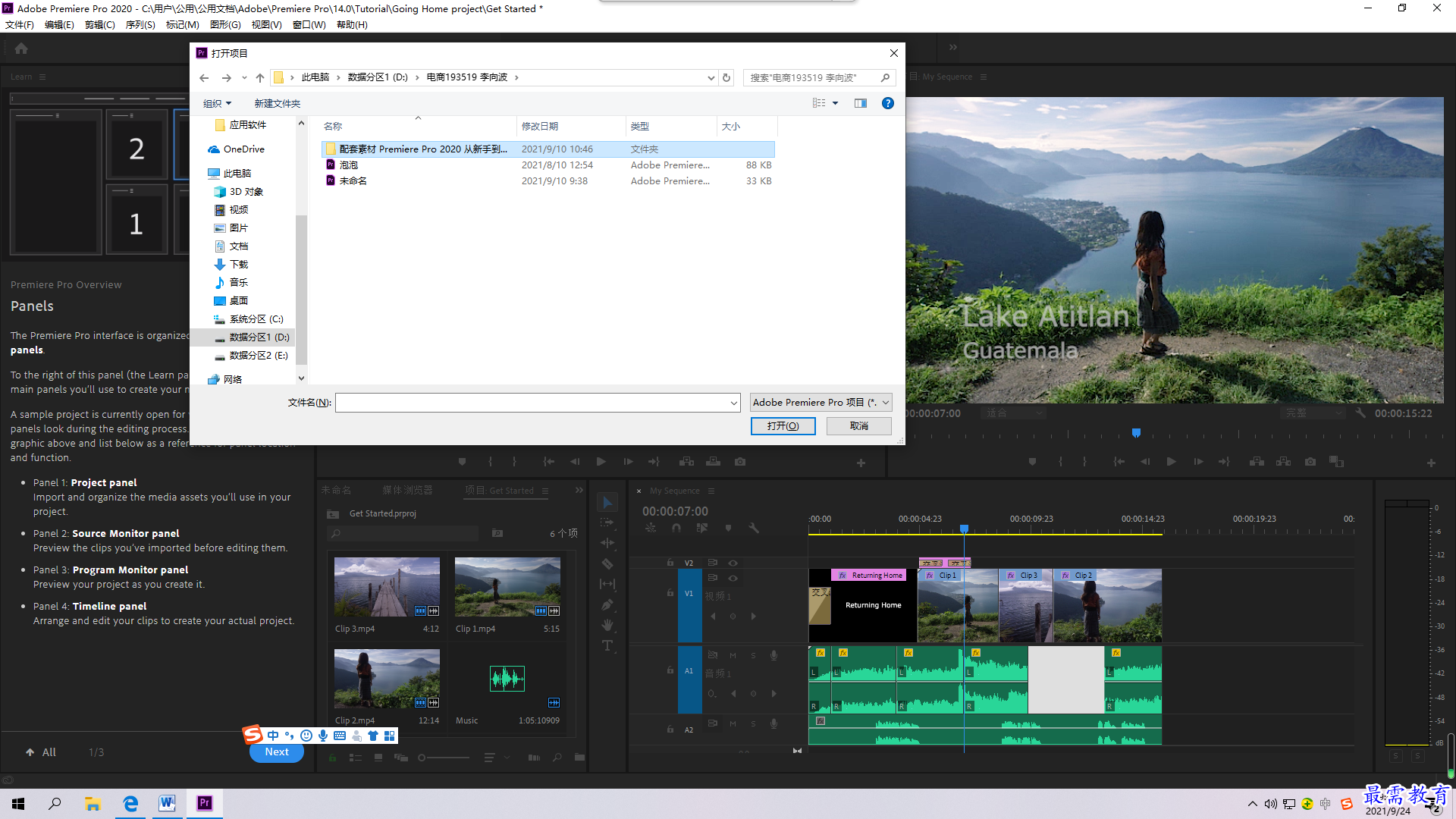Enable A1 voice-over record microphone
Screen dimensions: 1456x819
(773, 655)
